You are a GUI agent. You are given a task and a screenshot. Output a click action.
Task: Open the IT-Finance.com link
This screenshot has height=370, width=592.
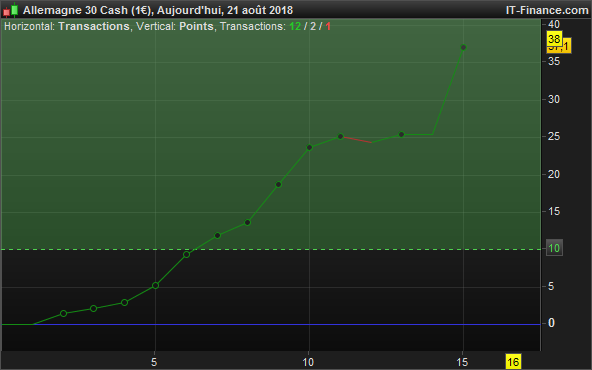tap(547, 10)
